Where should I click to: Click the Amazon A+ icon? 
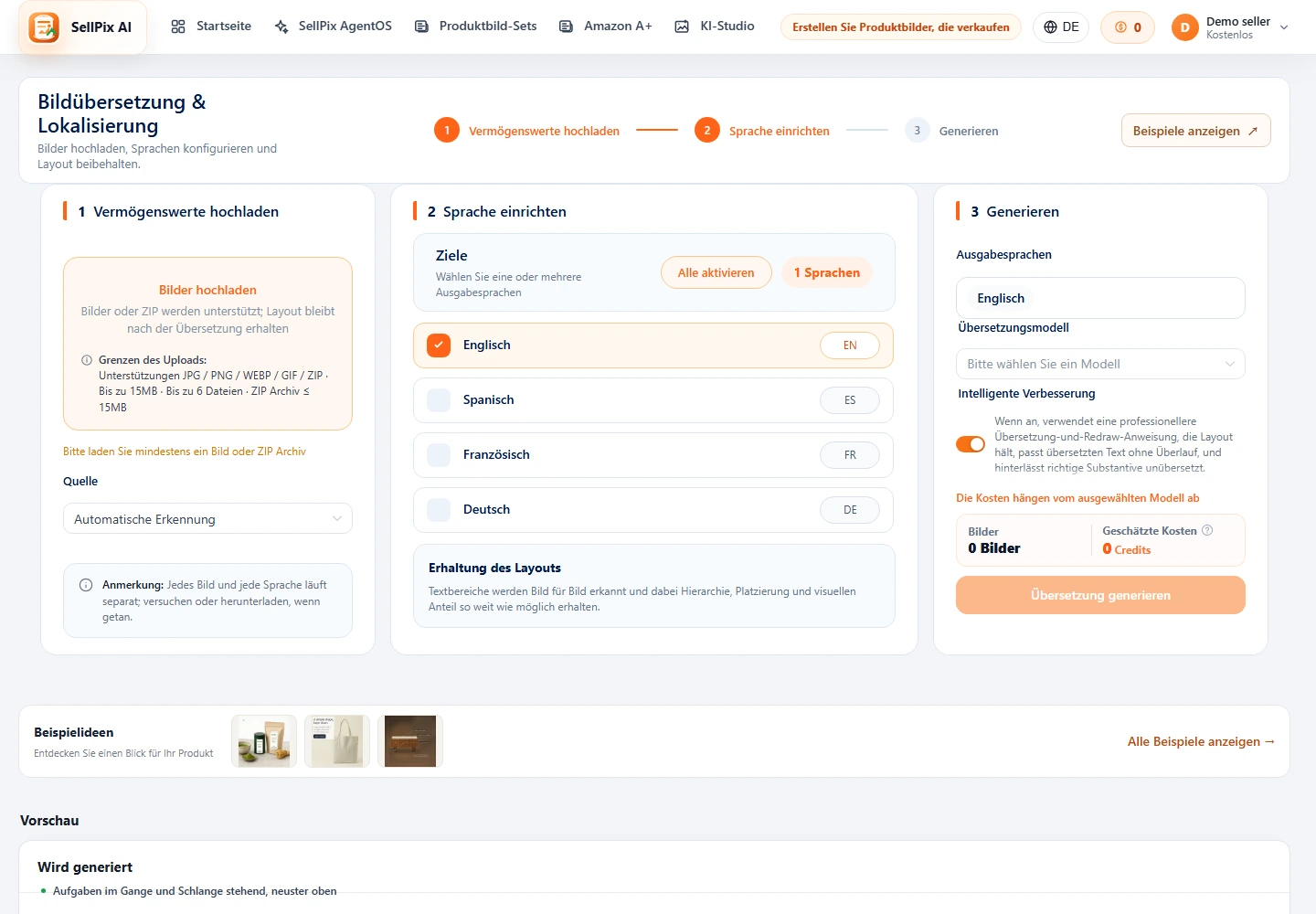click(x=567, y=27)
